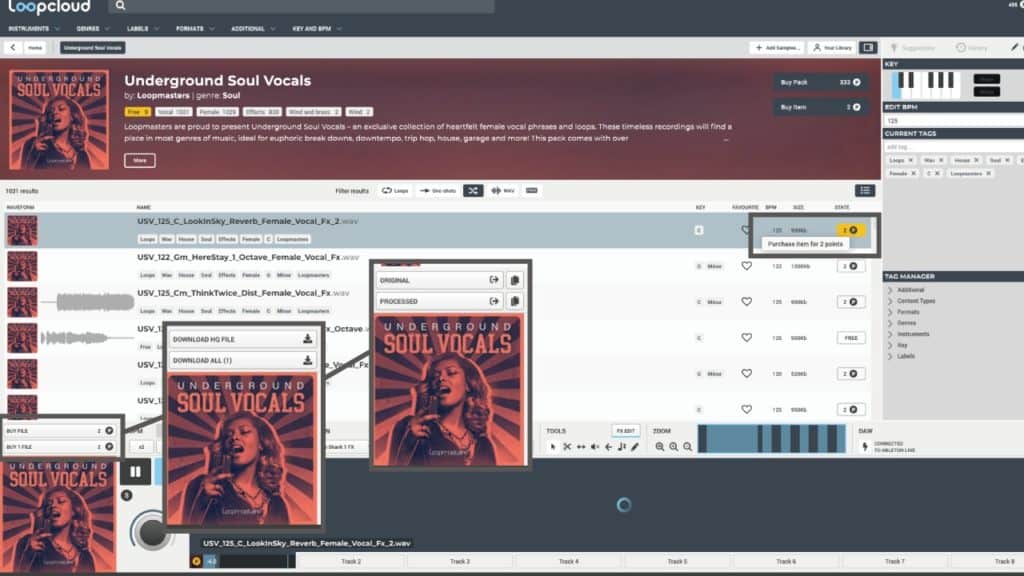
Task: Click the shuffle results icon in filter bar
Action: coord(474,190)
